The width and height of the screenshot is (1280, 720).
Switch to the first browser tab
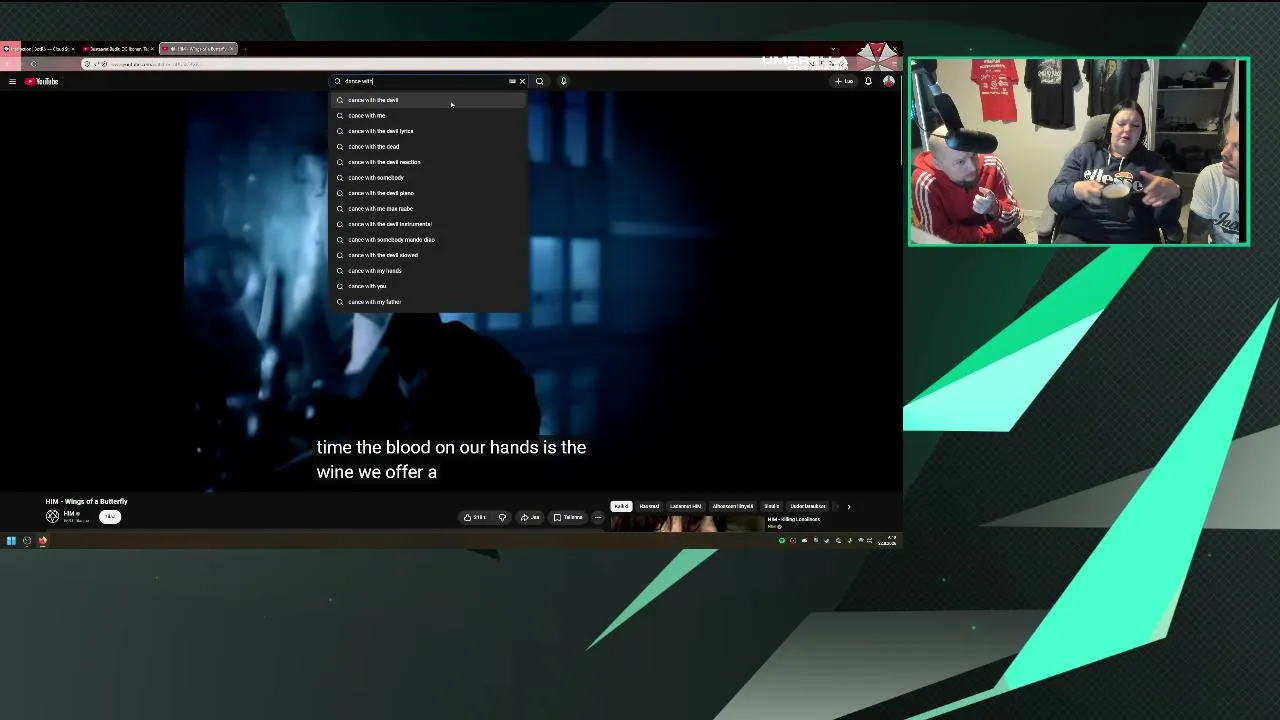point(38,48)
